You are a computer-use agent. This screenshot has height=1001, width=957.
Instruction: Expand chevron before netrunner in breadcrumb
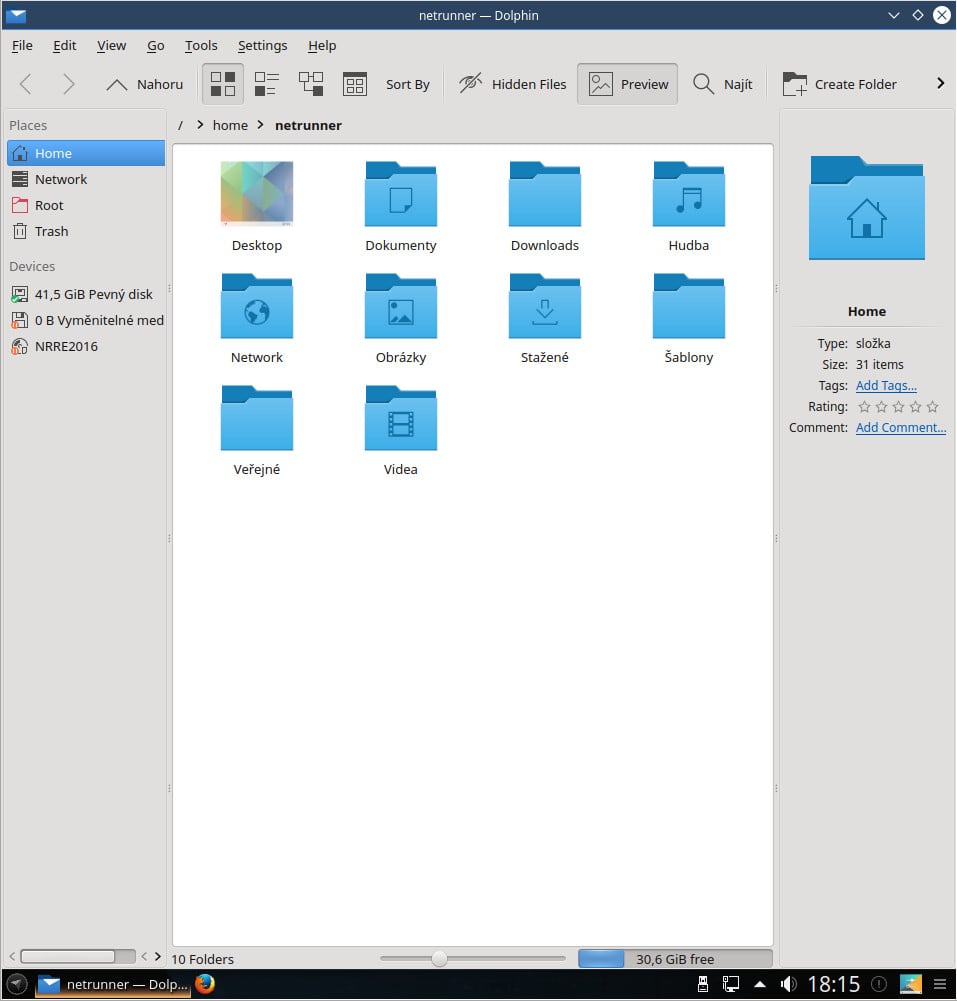(260, 125)
